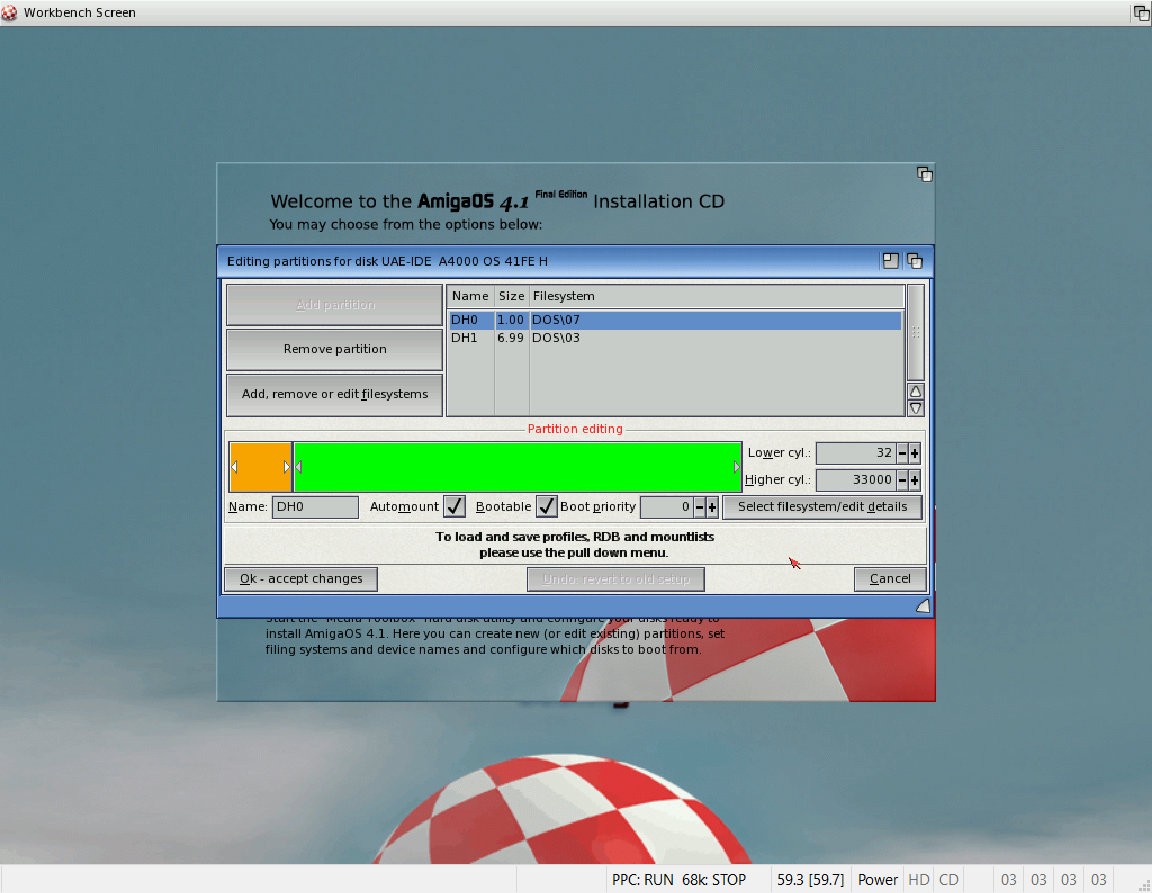The image size is (1152, 893).
Task: Click depth gadget of Editing partitions window
Action: (915, 261)
